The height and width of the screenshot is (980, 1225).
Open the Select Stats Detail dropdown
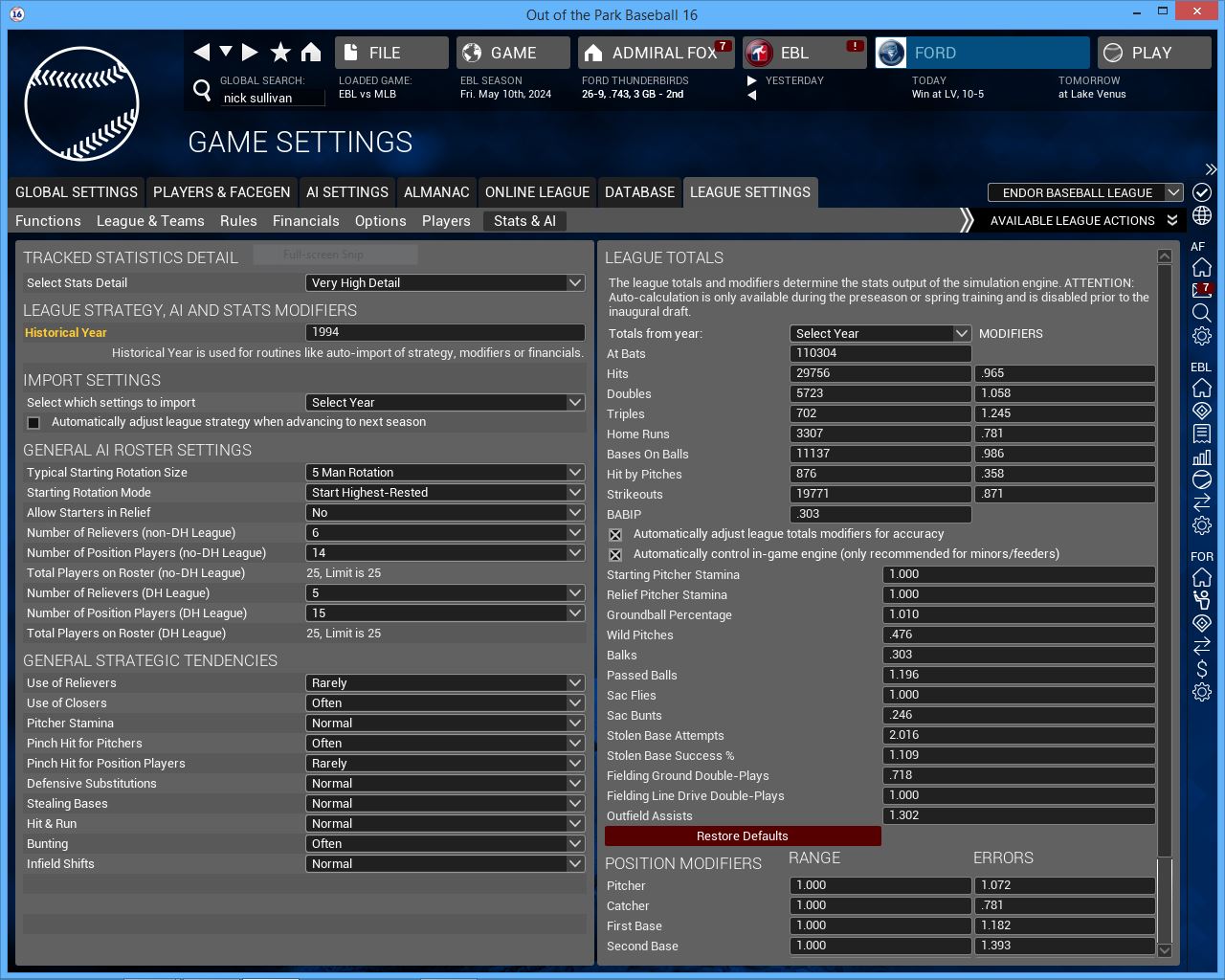pyautogui.click(x=445, y=283)
